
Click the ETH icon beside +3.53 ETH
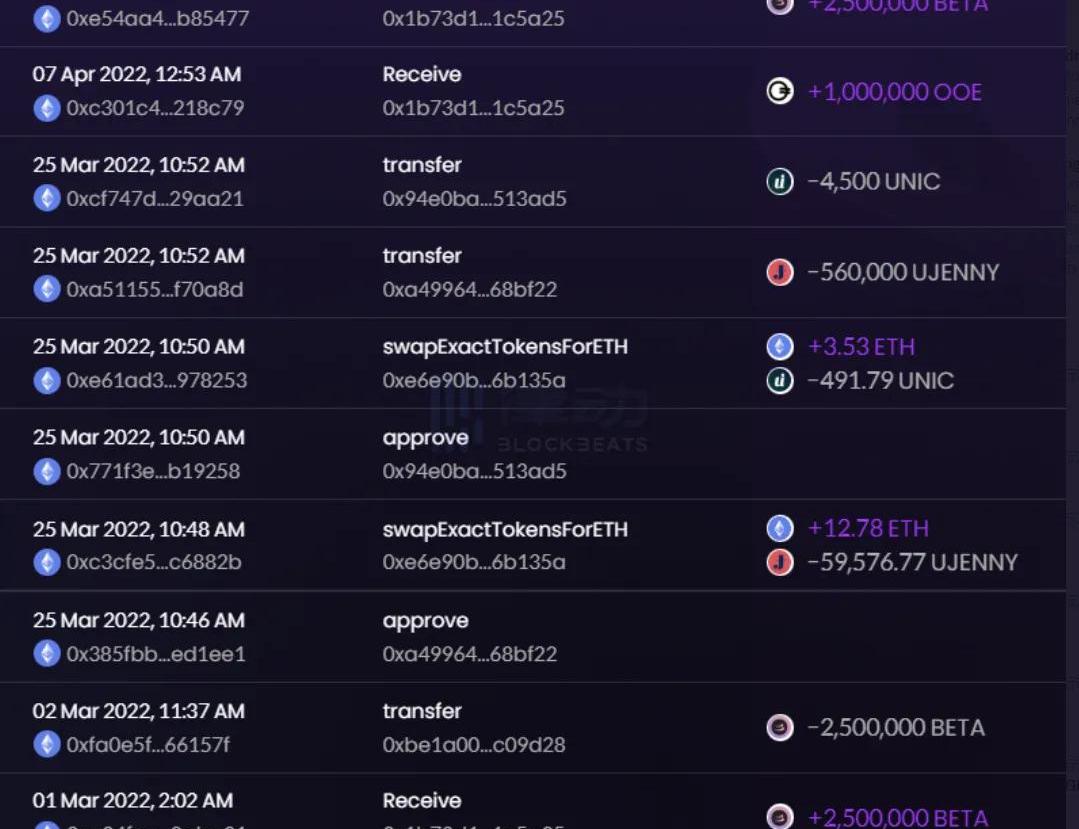(x=780, y=347)
